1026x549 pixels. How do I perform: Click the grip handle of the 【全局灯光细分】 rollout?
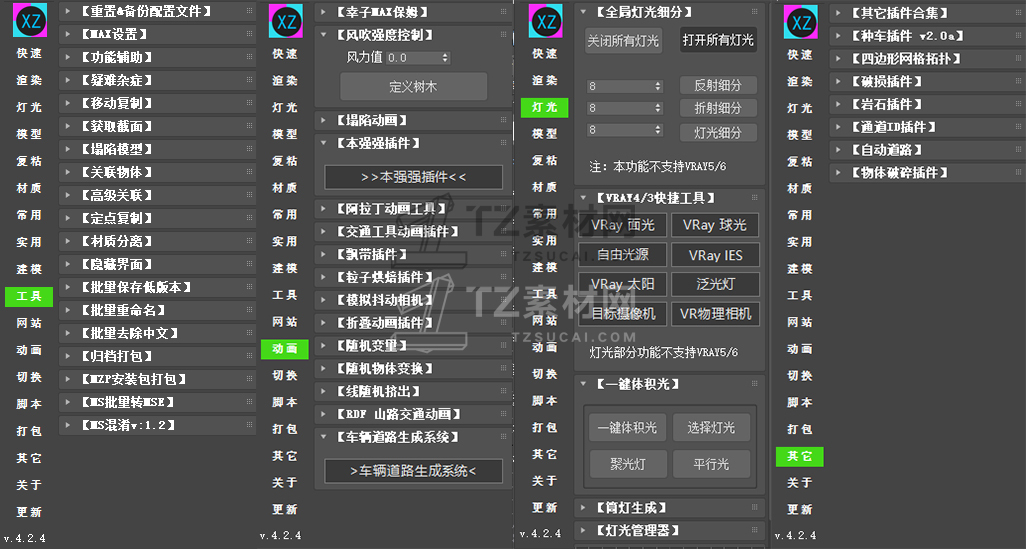pyautogui.click(x=754, y=12)
